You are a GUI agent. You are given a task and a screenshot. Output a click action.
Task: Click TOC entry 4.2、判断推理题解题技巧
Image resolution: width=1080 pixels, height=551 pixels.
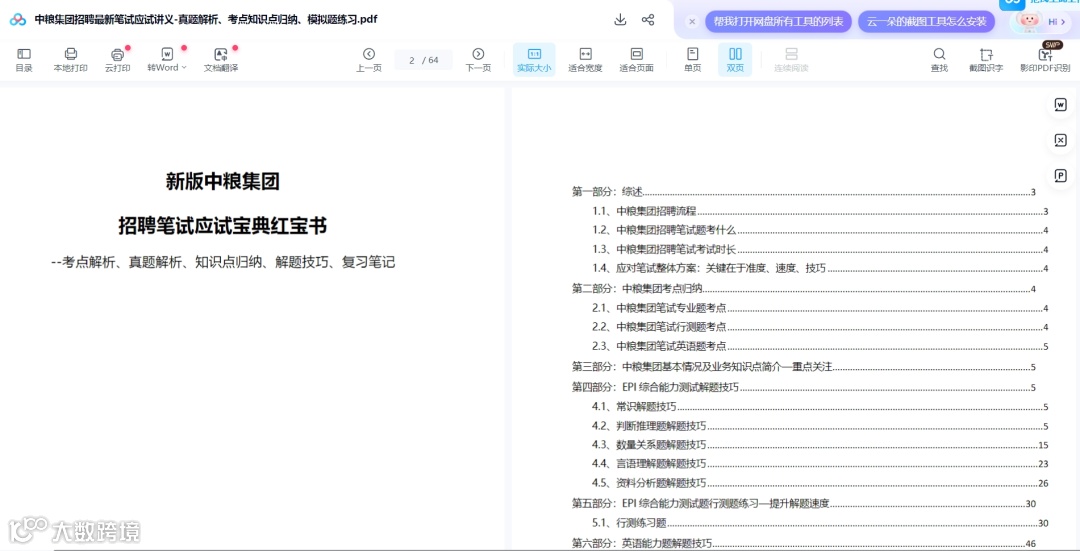[x=820, y=426]
